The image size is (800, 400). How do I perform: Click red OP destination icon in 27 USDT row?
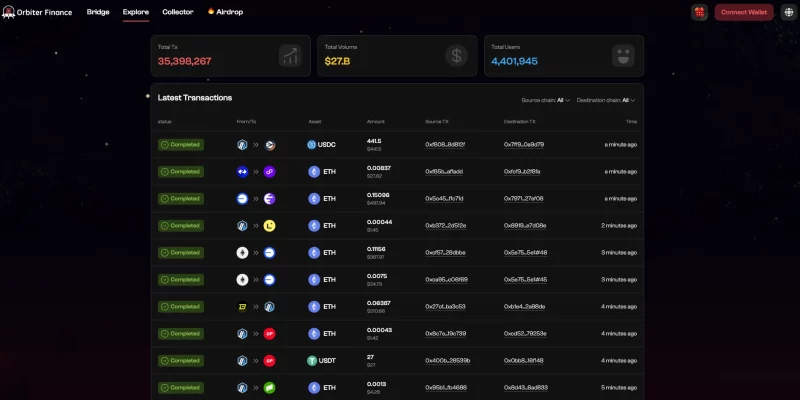[269, 361]
